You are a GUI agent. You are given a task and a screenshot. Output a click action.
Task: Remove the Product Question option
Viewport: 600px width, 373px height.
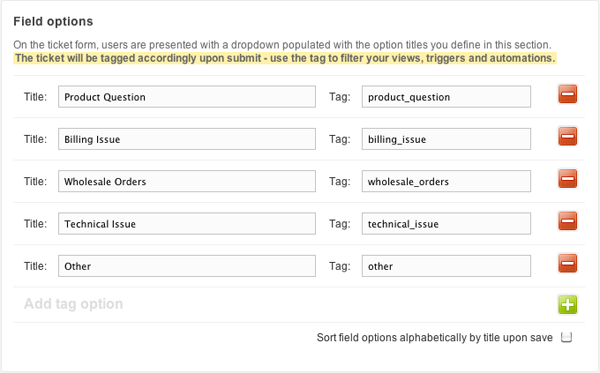(x=567, y=94)
